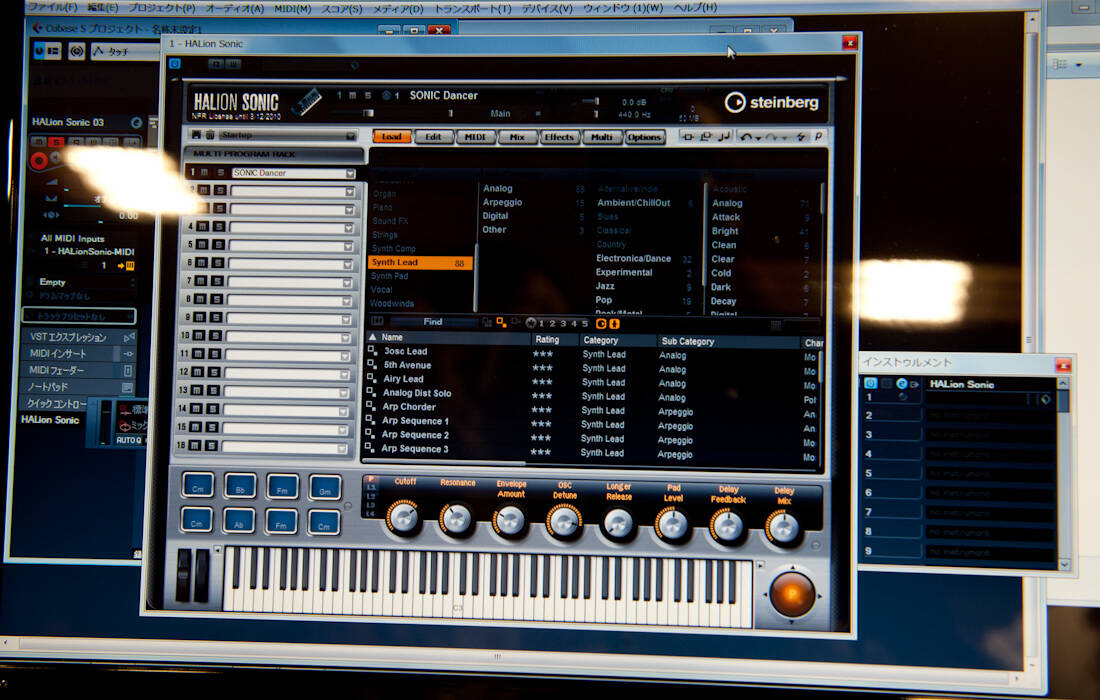
Task: Switch to the Edit tab
Action: (x=434, y=137)
